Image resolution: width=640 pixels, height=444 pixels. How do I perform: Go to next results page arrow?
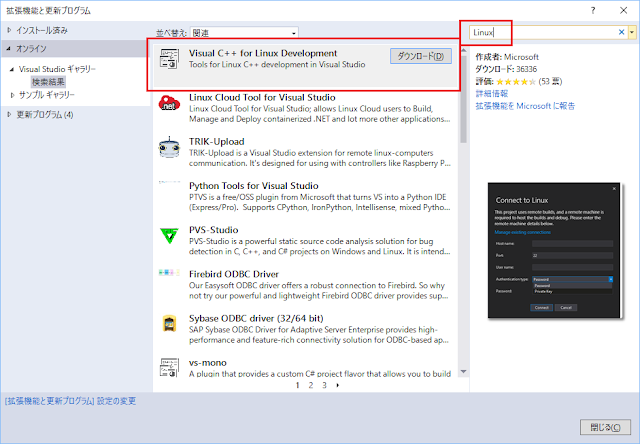click(x=337, y=385)
